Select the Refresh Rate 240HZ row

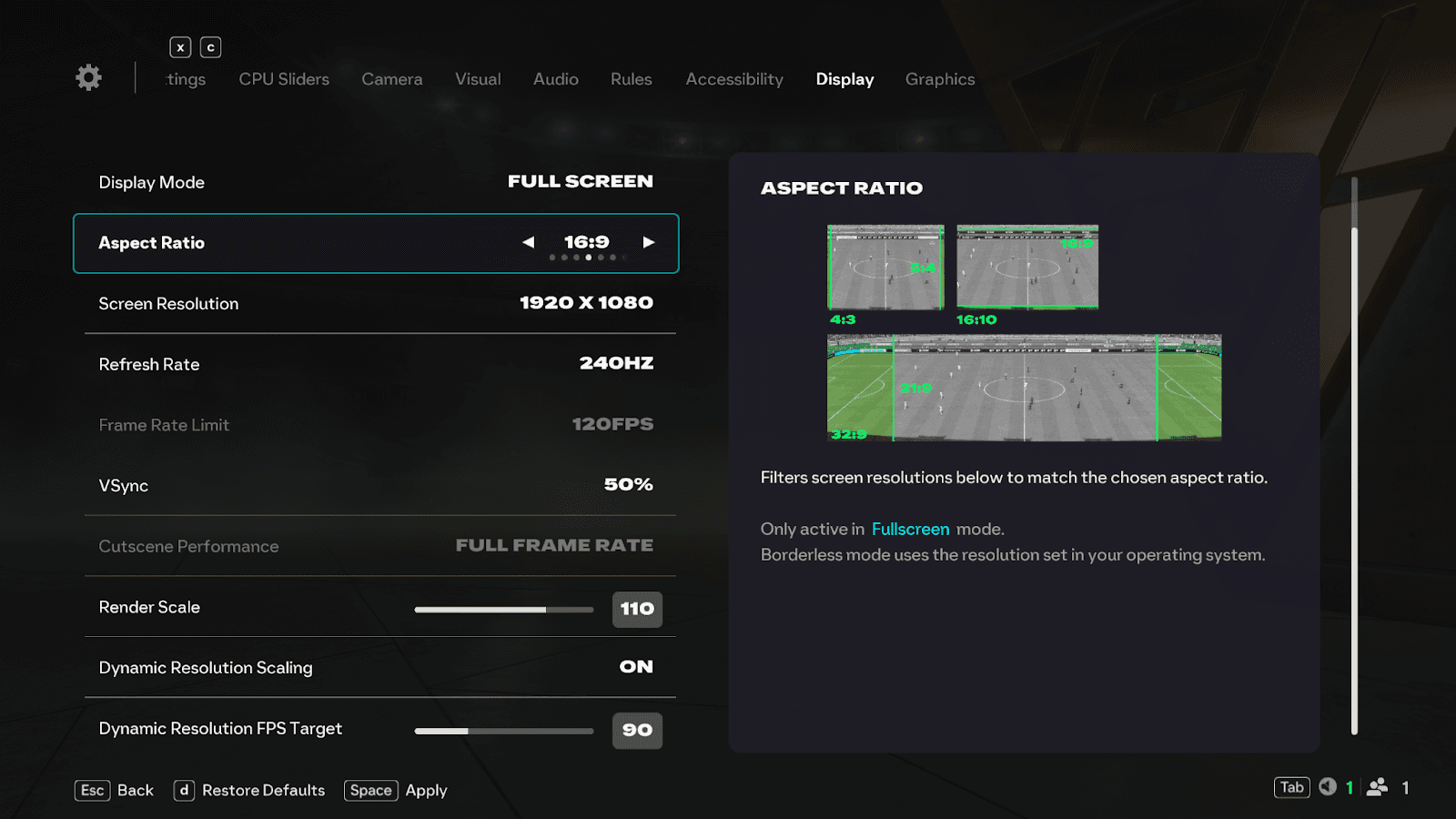pos(376,364)
